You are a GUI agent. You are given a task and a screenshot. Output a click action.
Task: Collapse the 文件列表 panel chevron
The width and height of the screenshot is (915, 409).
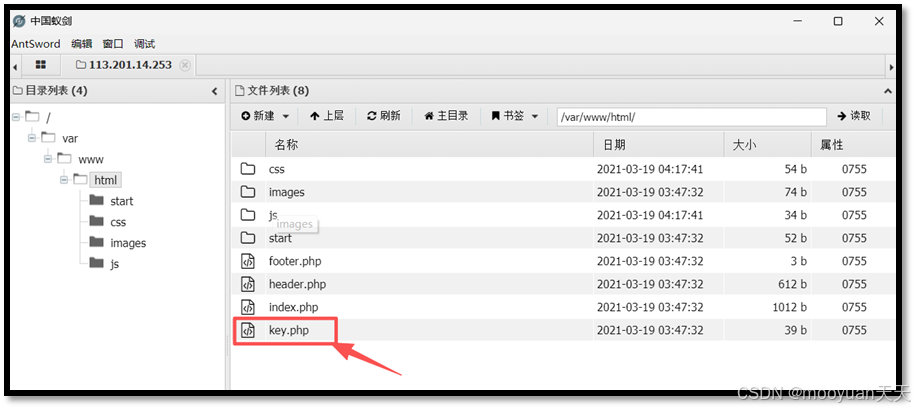pyautogui.click(x=888, y=91)
